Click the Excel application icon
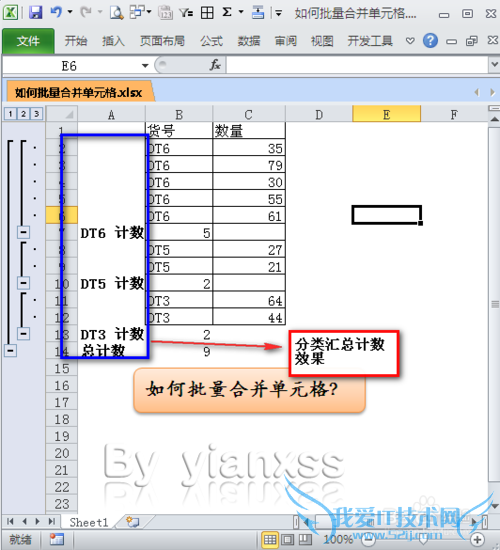 click(x=11, y=13)
